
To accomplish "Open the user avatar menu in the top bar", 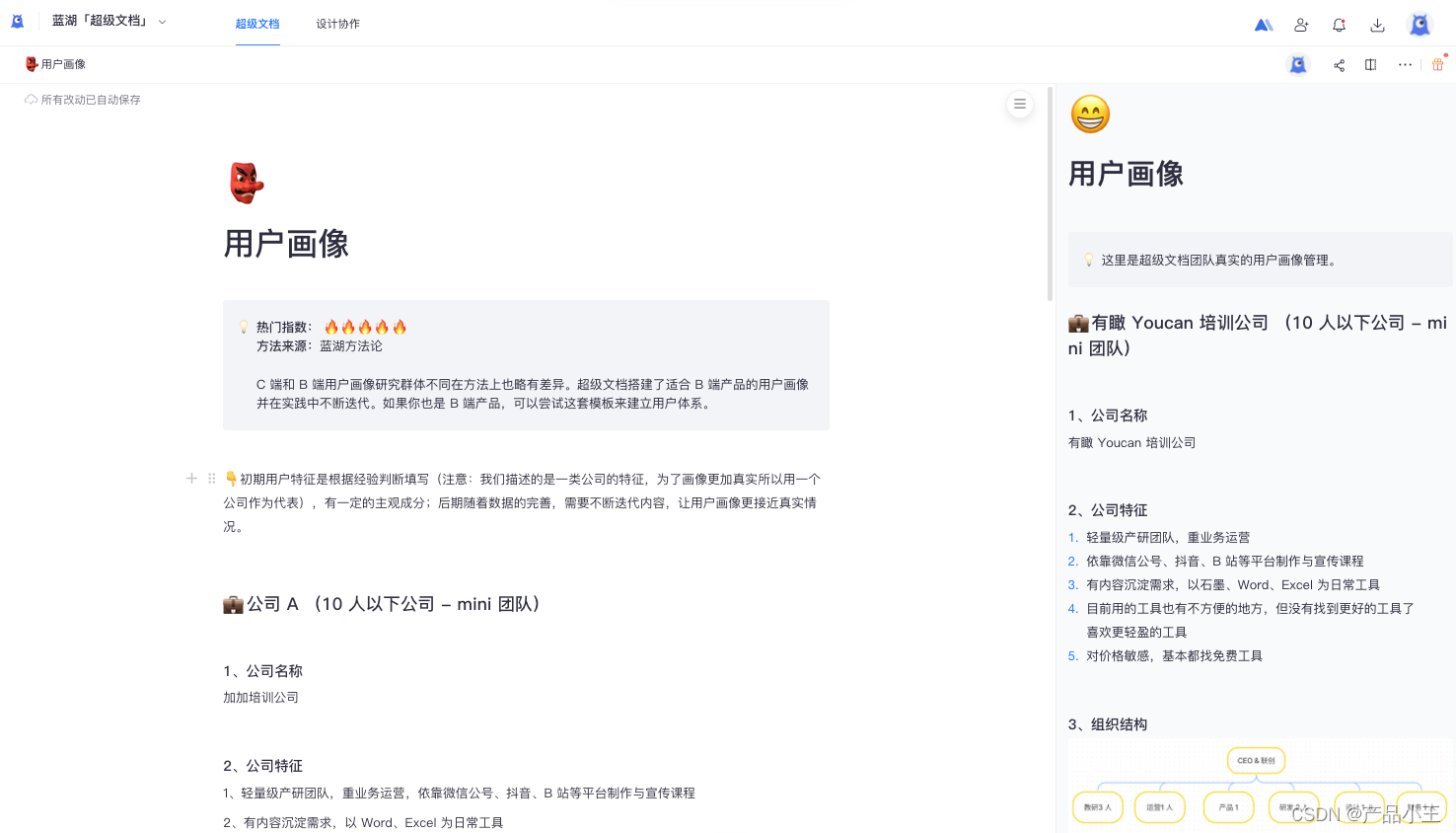I will [x=1420, y=25].
